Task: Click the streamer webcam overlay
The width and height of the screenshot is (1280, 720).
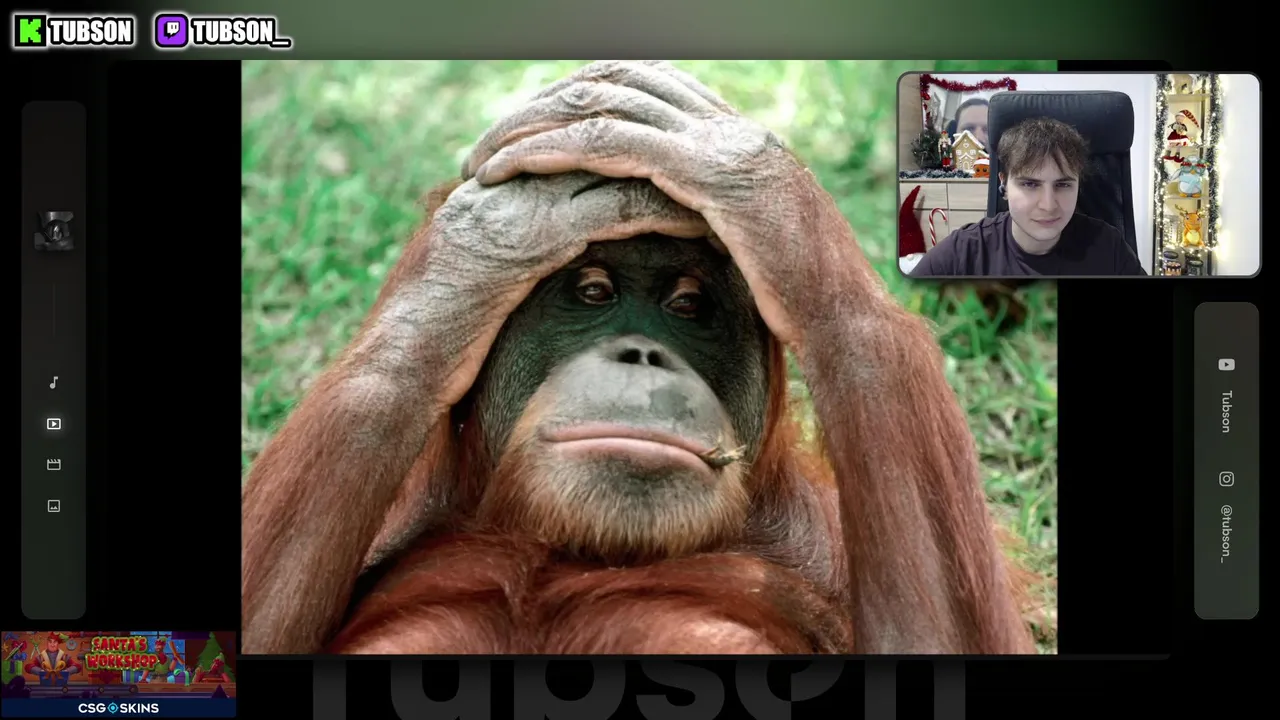Action: [1079, 174]
